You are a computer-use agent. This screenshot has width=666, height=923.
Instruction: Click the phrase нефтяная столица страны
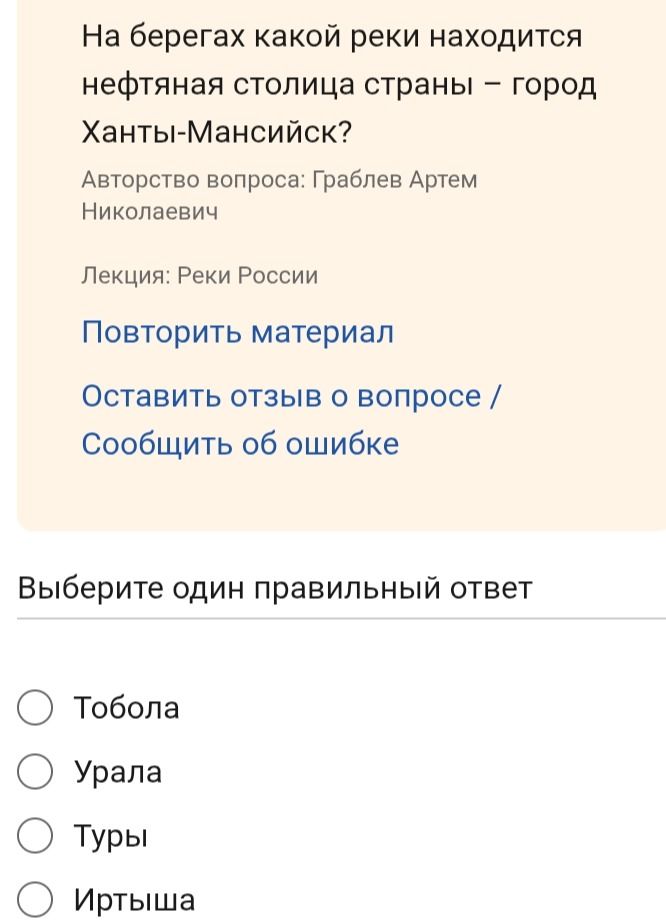(277, 85)
